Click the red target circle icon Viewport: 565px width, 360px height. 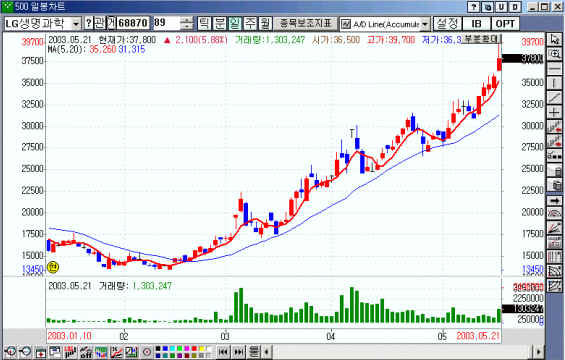[x=147, y=352]
